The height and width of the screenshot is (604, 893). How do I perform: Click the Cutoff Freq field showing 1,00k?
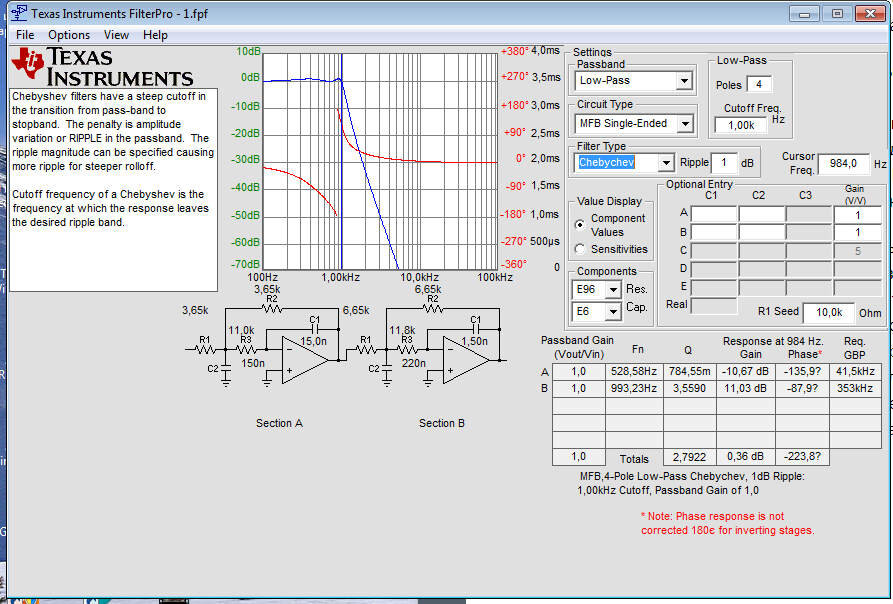click(741, 125)
